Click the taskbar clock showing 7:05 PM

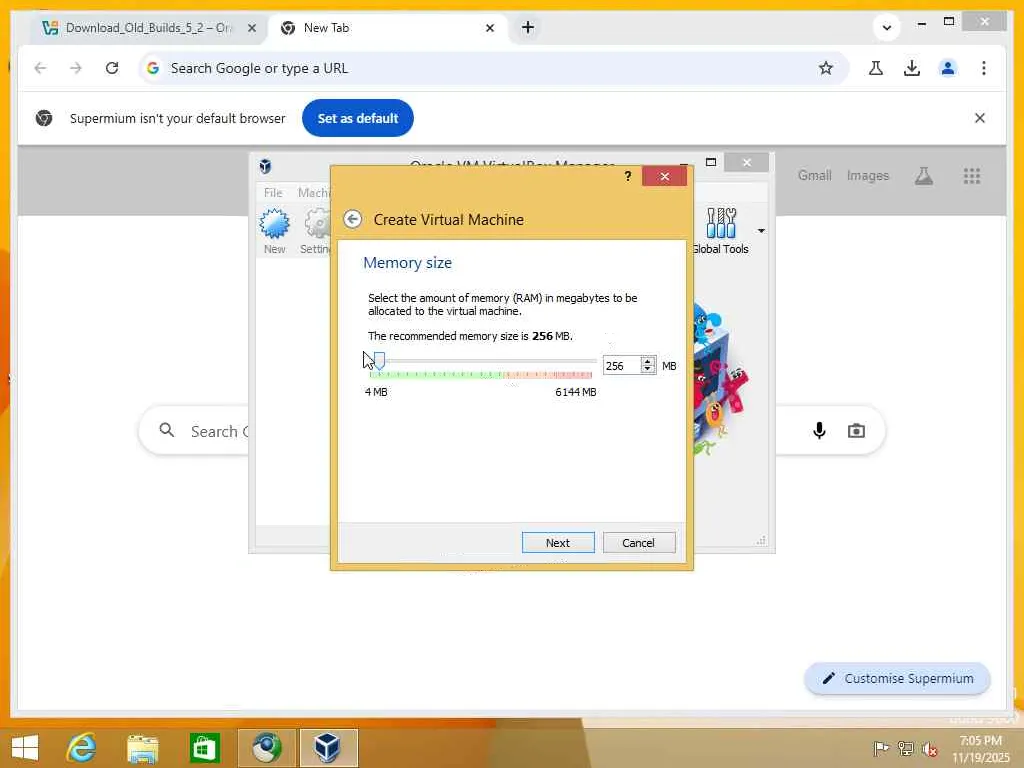[980, 748]
